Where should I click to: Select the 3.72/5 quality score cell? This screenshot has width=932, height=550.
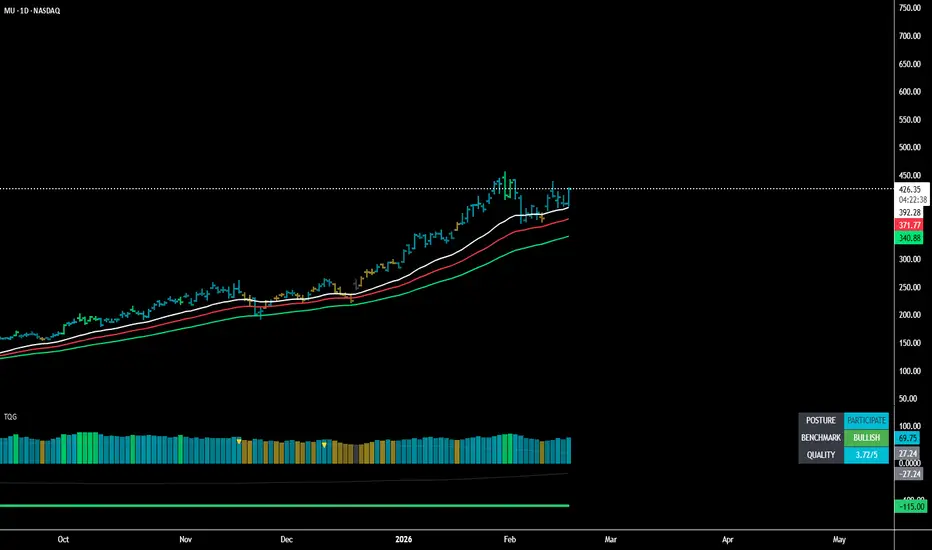(866, 455)
